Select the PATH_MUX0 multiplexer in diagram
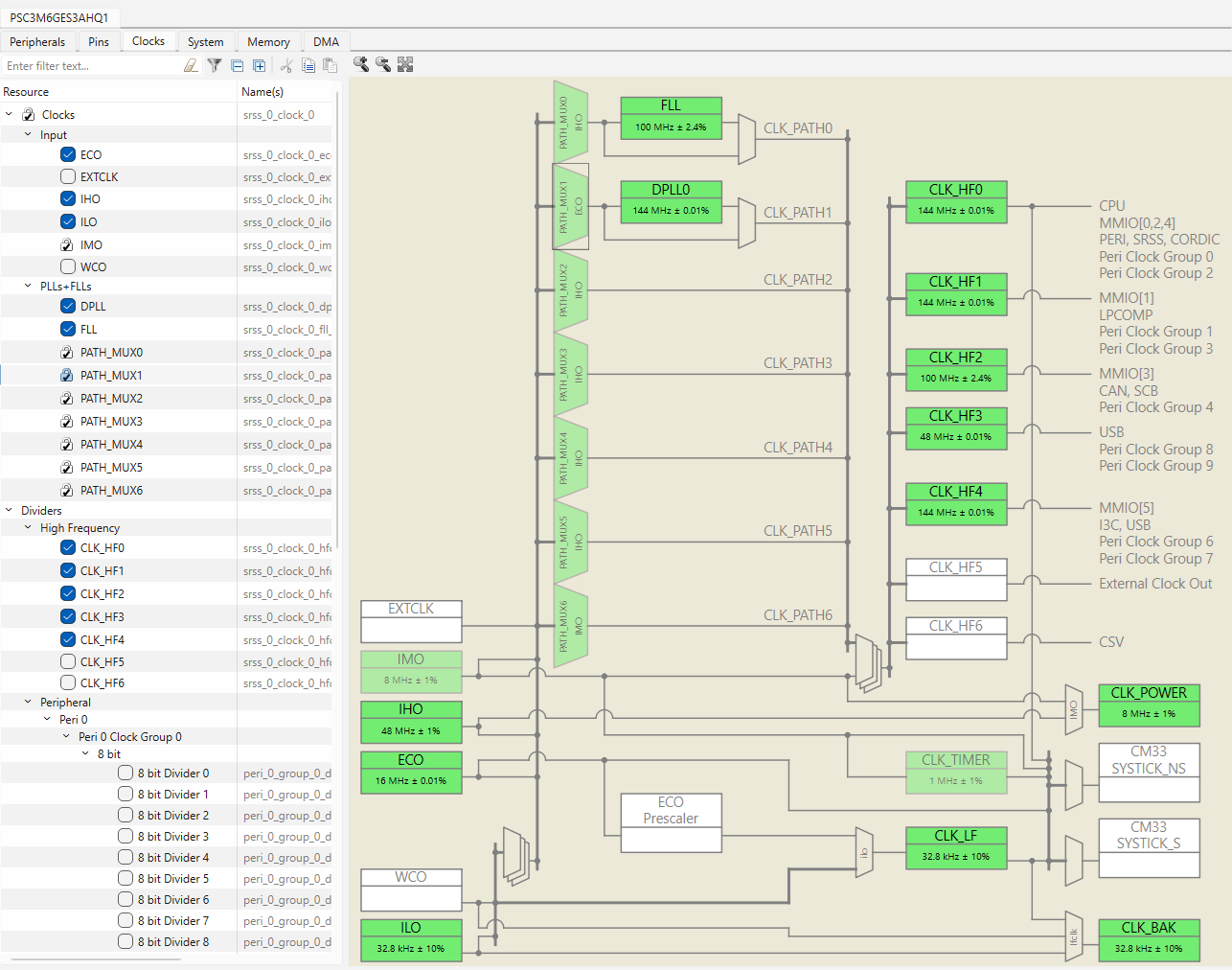The height and width of the screenshot is (970, 1232). tap(570, 122)
